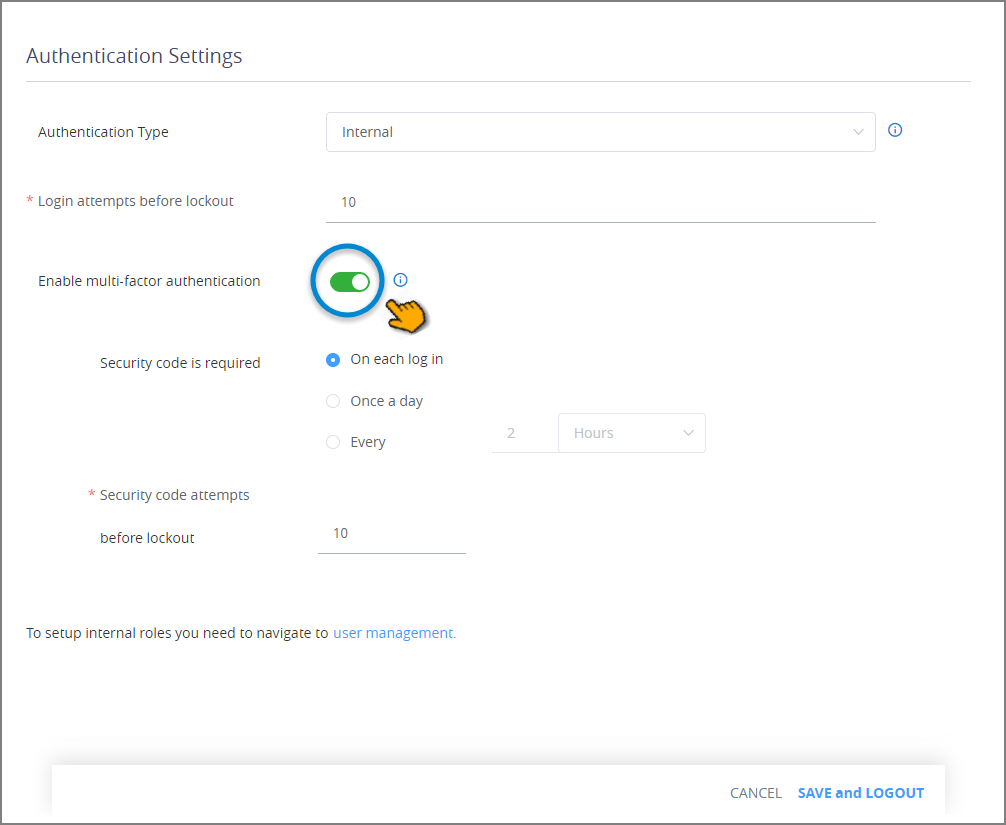Click the Enable multi-factor authentication label
The image size is (1006, 825).
coord(149,281)
